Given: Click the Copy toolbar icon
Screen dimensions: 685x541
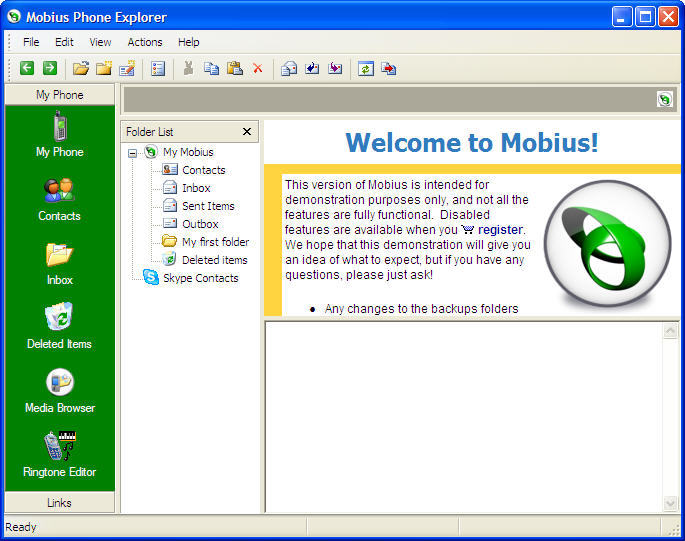Looking at the screenshot, I should [212, 68].
